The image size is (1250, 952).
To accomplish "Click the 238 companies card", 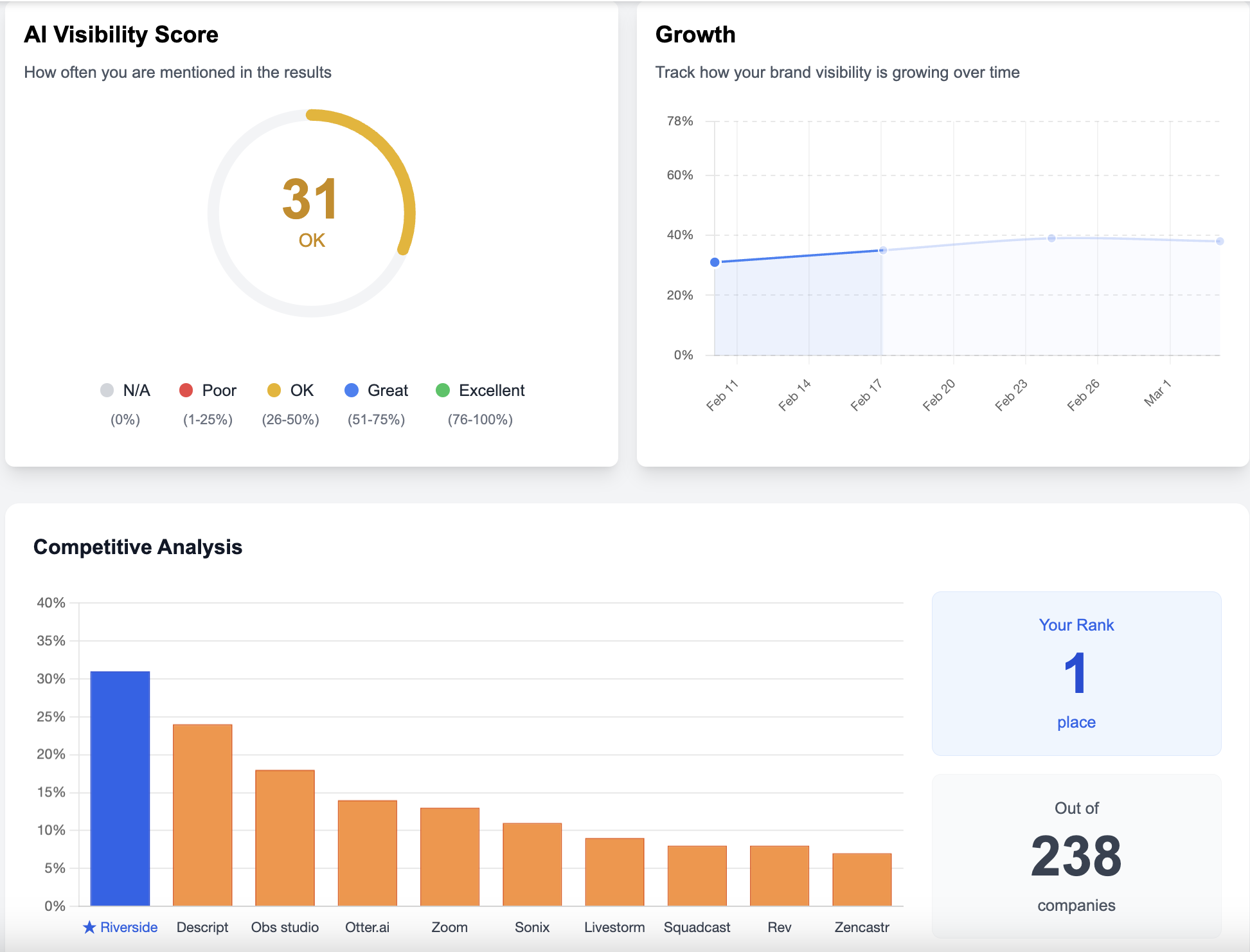I will tap(1076, 856).
